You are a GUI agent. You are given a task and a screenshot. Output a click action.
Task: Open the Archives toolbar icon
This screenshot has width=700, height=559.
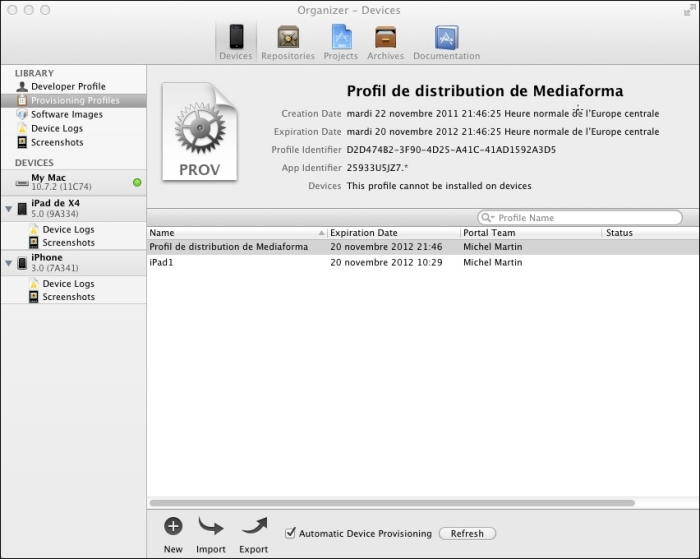tap(385, 38)
